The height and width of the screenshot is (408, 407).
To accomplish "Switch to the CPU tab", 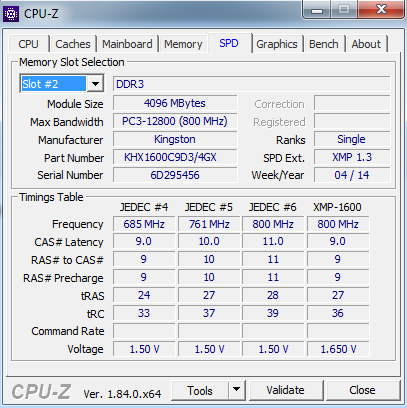I will (29, 44).
